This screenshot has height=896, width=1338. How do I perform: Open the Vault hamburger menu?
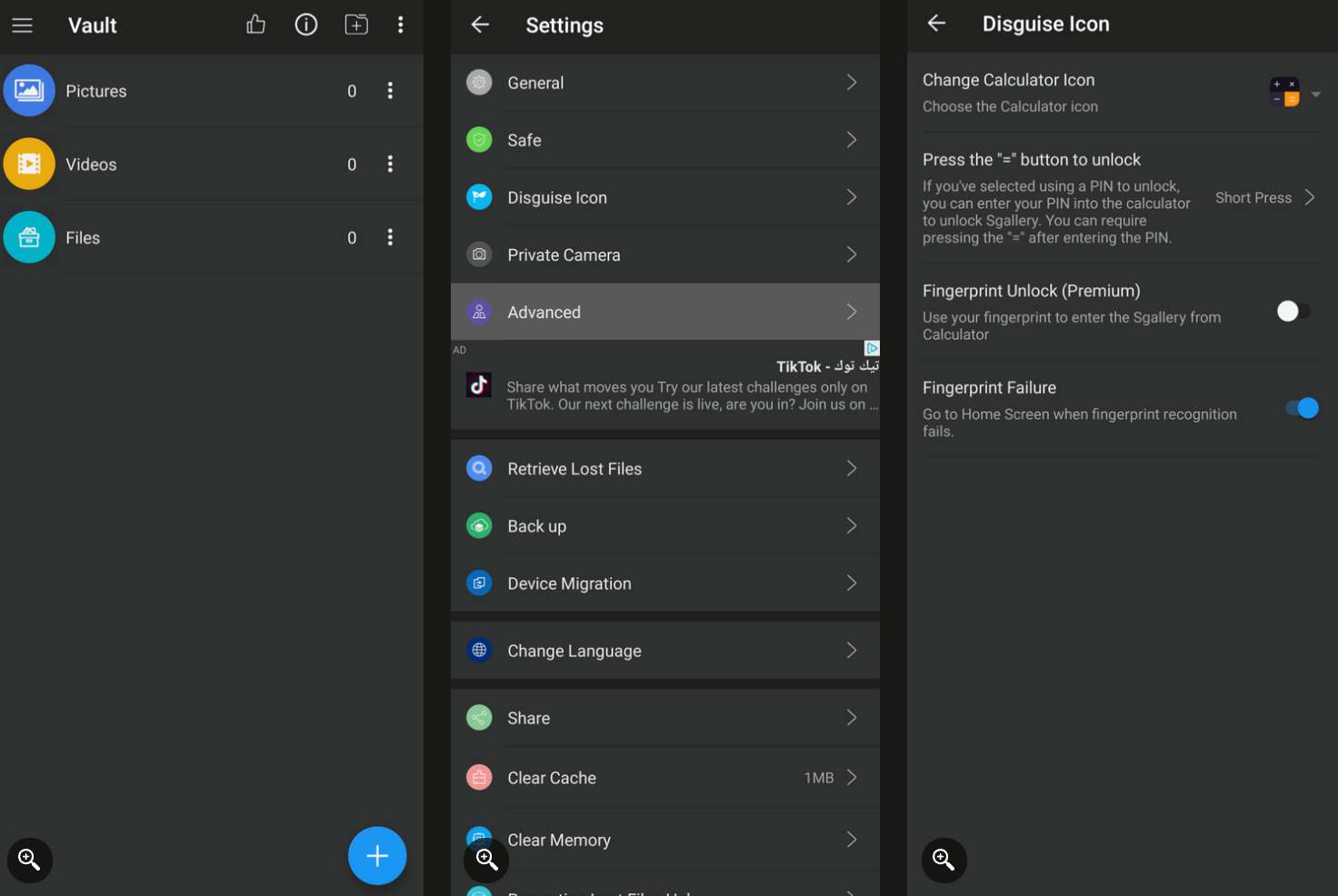click(x=22, y=25)
